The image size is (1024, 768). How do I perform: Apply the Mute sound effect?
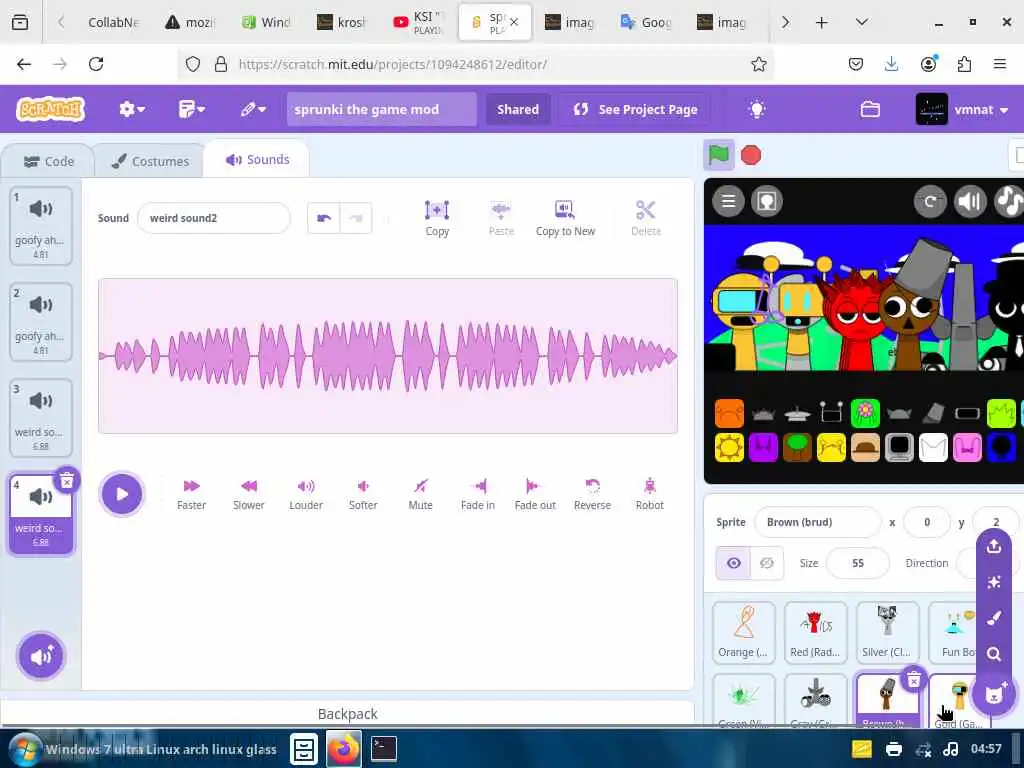[x=421, y=494]
